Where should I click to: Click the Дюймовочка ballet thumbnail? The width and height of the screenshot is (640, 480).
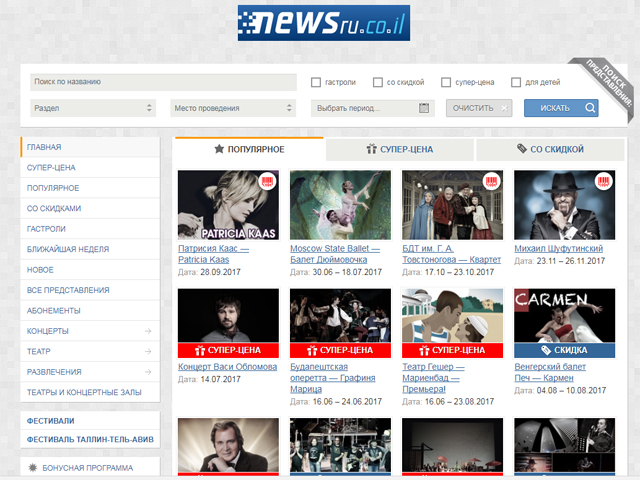340,205
